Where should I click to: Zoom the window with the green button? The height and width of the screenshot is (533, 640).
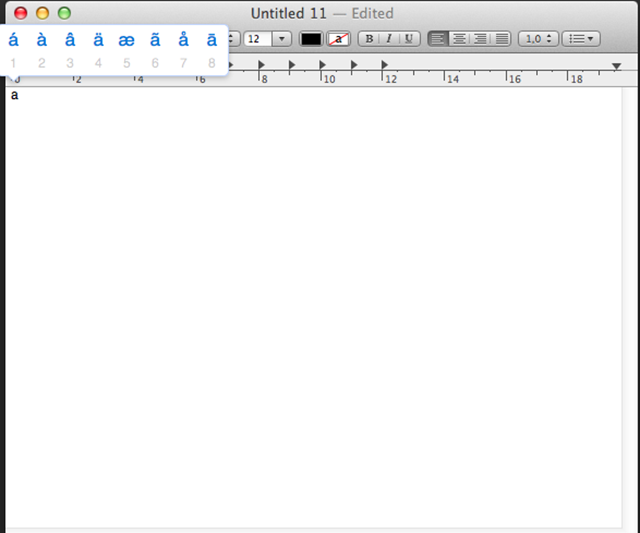click(64, 13)
